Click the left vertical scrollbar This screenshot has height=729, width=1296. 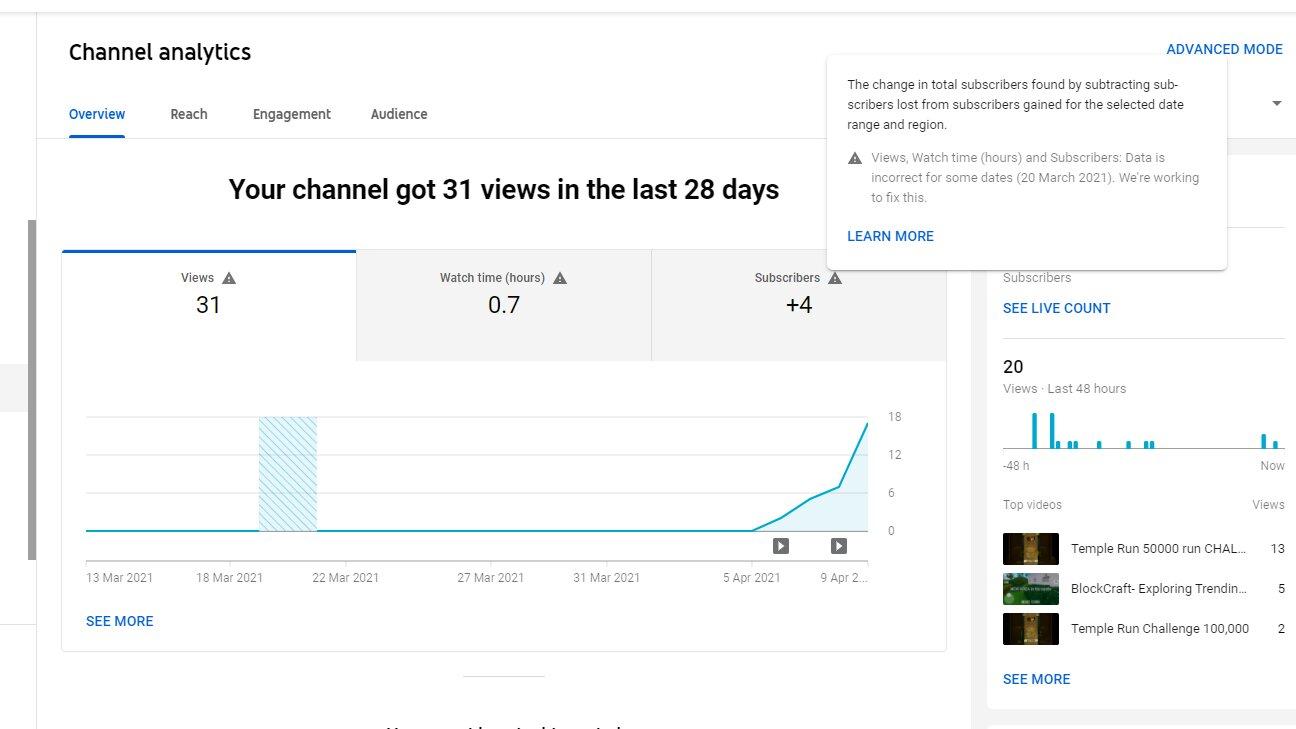point(32,390)
